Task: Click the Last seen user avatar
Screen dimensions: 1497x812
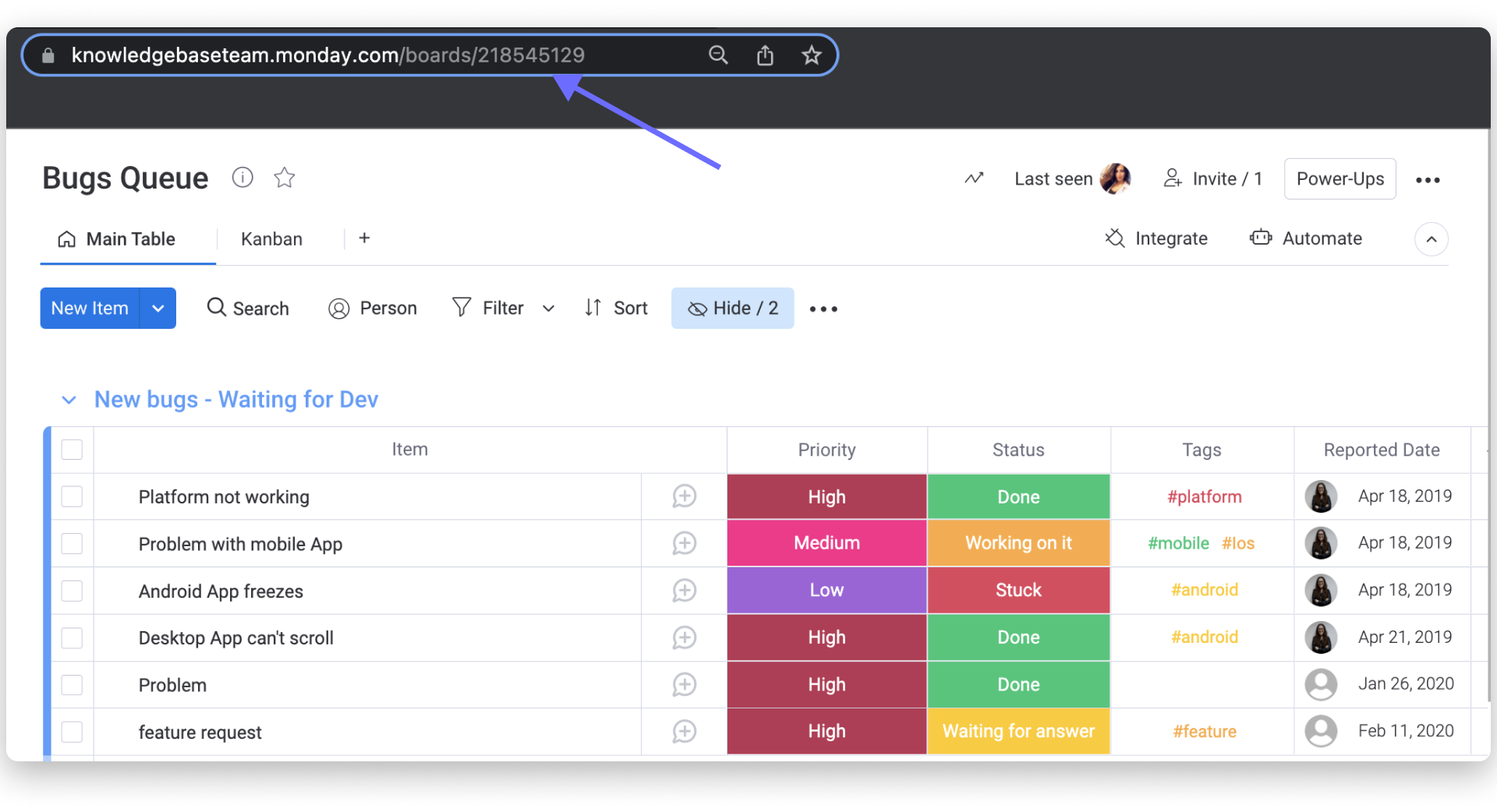Action: click(x=1115, y=178)
